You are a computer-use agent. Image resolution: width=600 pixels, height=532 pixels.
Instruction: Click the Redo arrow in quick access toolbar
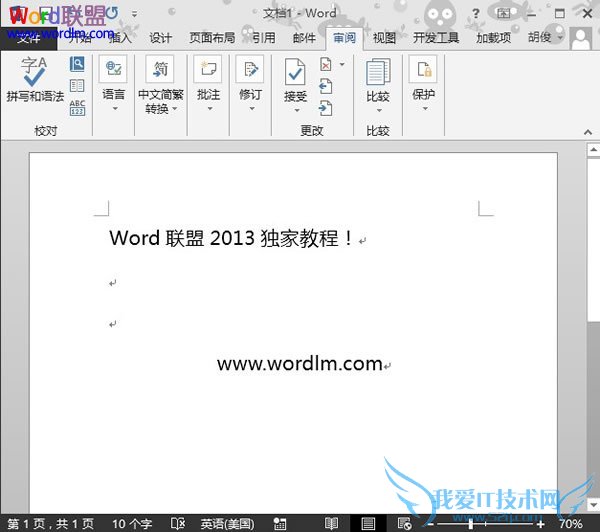111,13
